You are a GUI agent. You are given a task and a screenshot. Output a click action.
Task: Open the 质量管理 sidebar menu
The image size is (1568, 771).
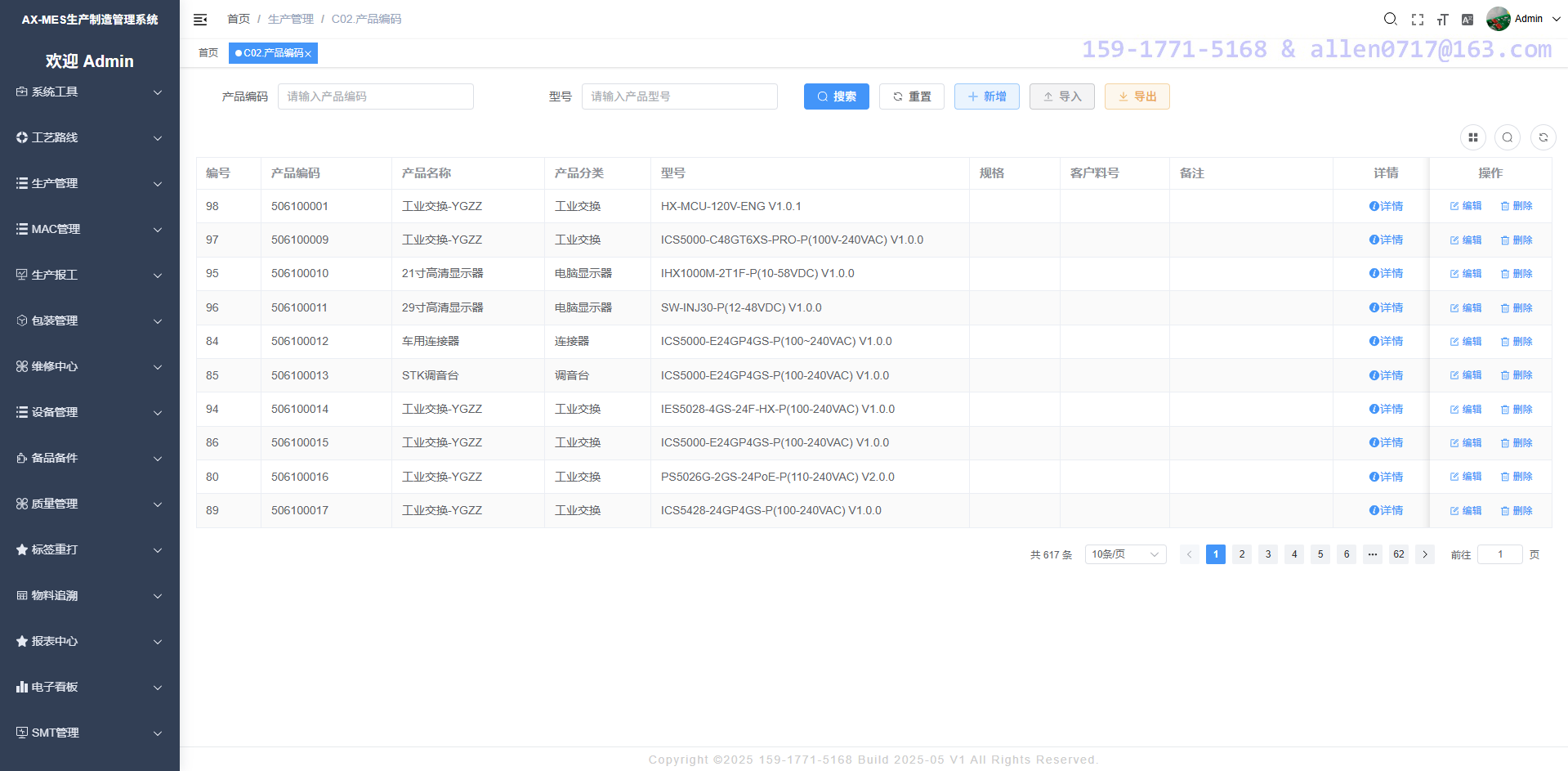[x=90, y=504]
